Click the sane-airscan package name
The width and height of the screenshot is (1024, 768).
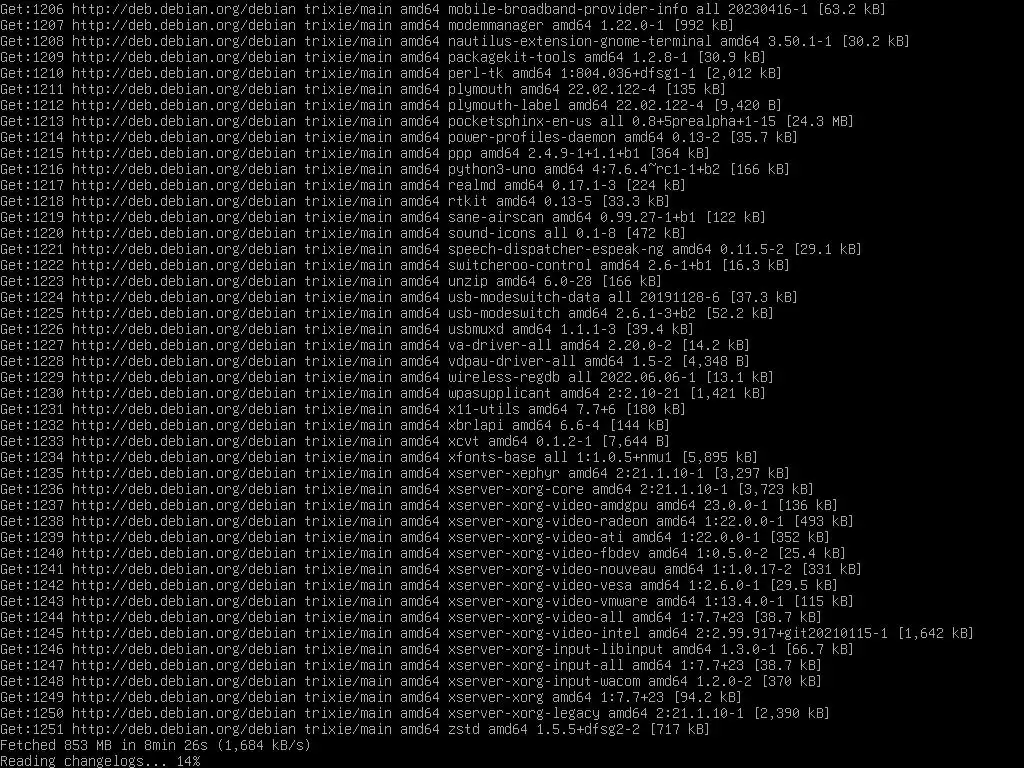496,217
